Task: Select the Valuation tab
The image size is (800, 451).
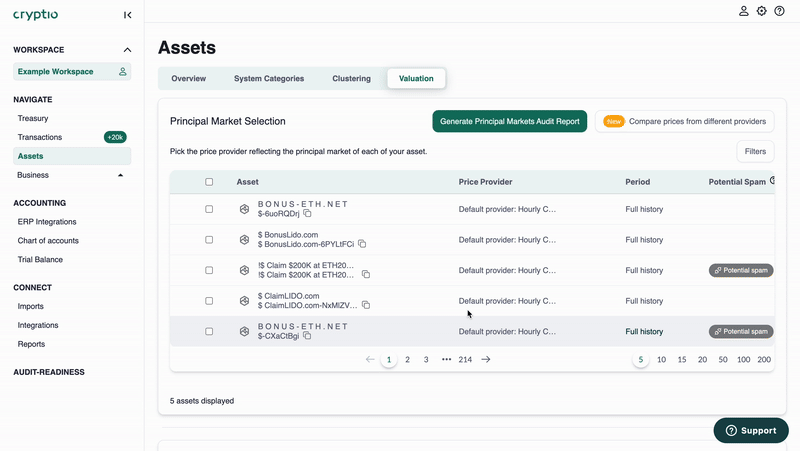Action: click(x=416, y=79)
